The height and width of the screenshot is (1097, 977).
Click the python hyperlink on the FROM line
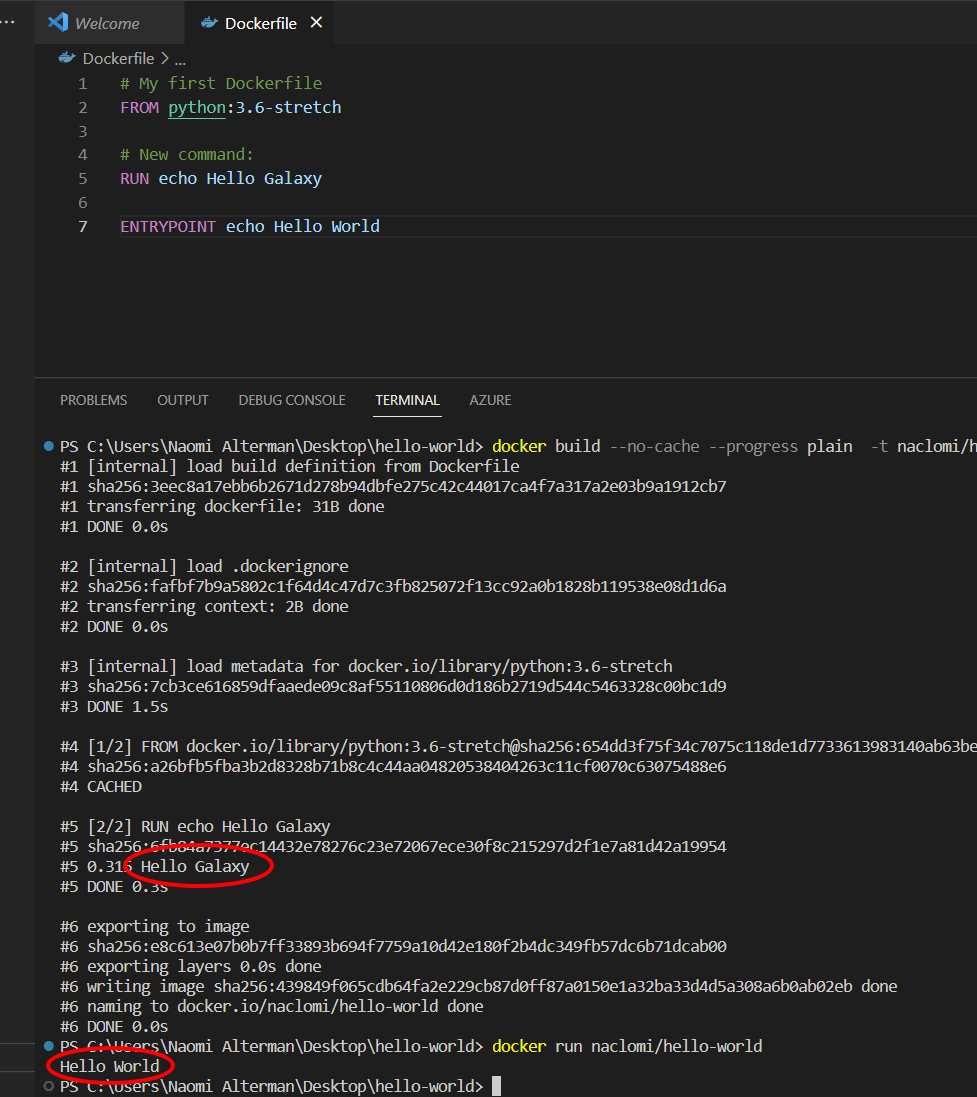pos(196,107)
